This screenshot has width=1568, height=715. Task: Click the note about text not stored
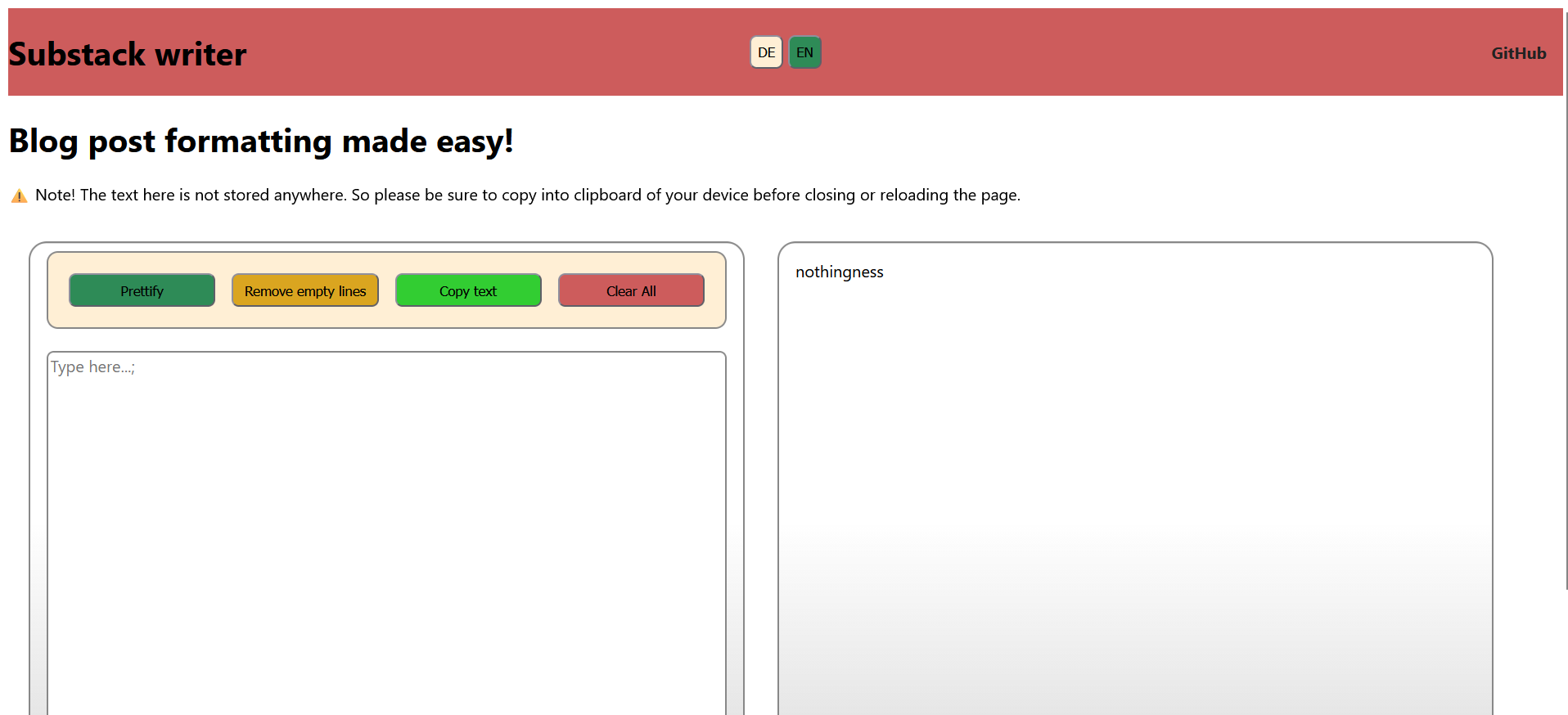click(x=527, y=195)
